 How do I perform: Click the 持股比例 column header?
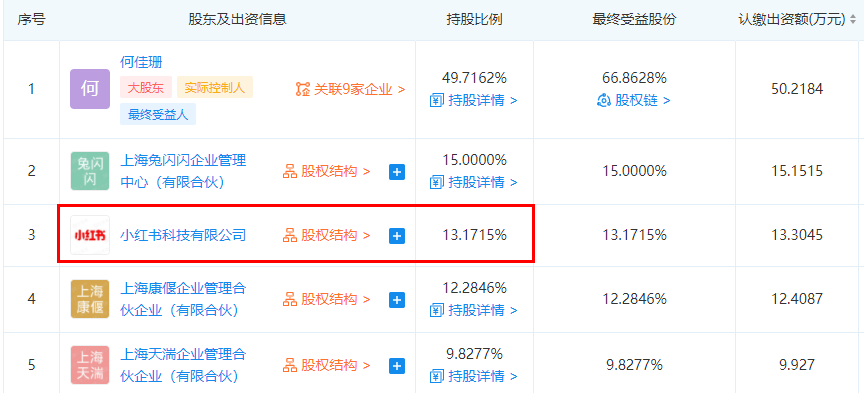tap(474, 20)
